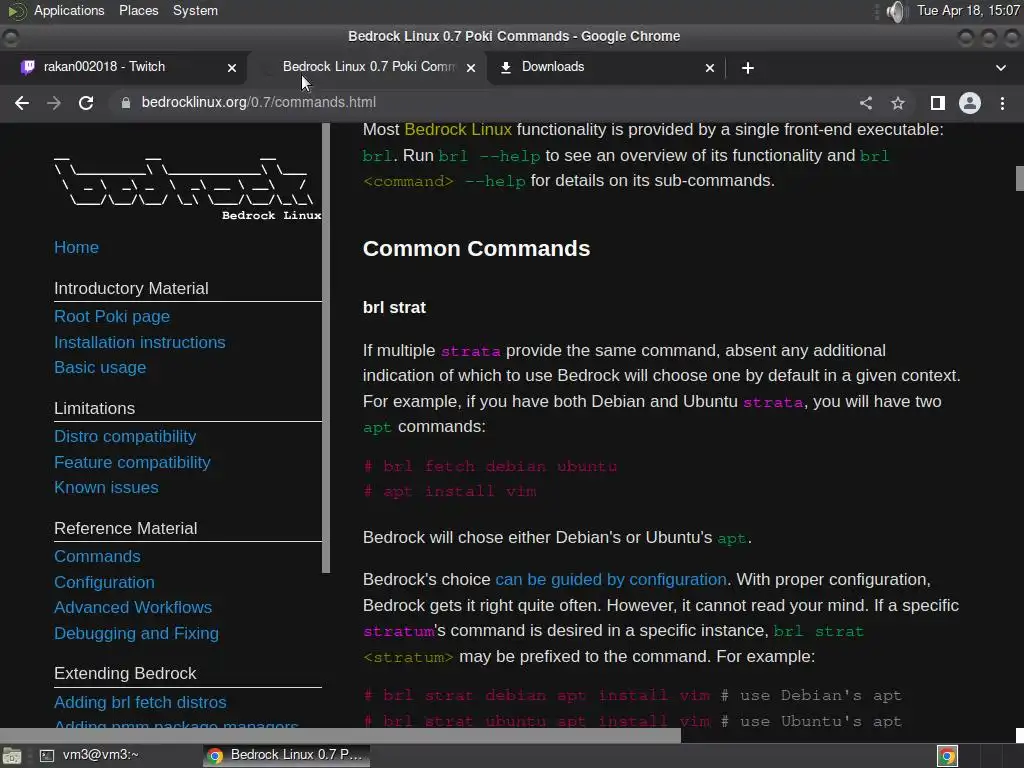Screen dimensions: 1024x768
Task: Open the Places menu
Action: (x=138, y=10)
